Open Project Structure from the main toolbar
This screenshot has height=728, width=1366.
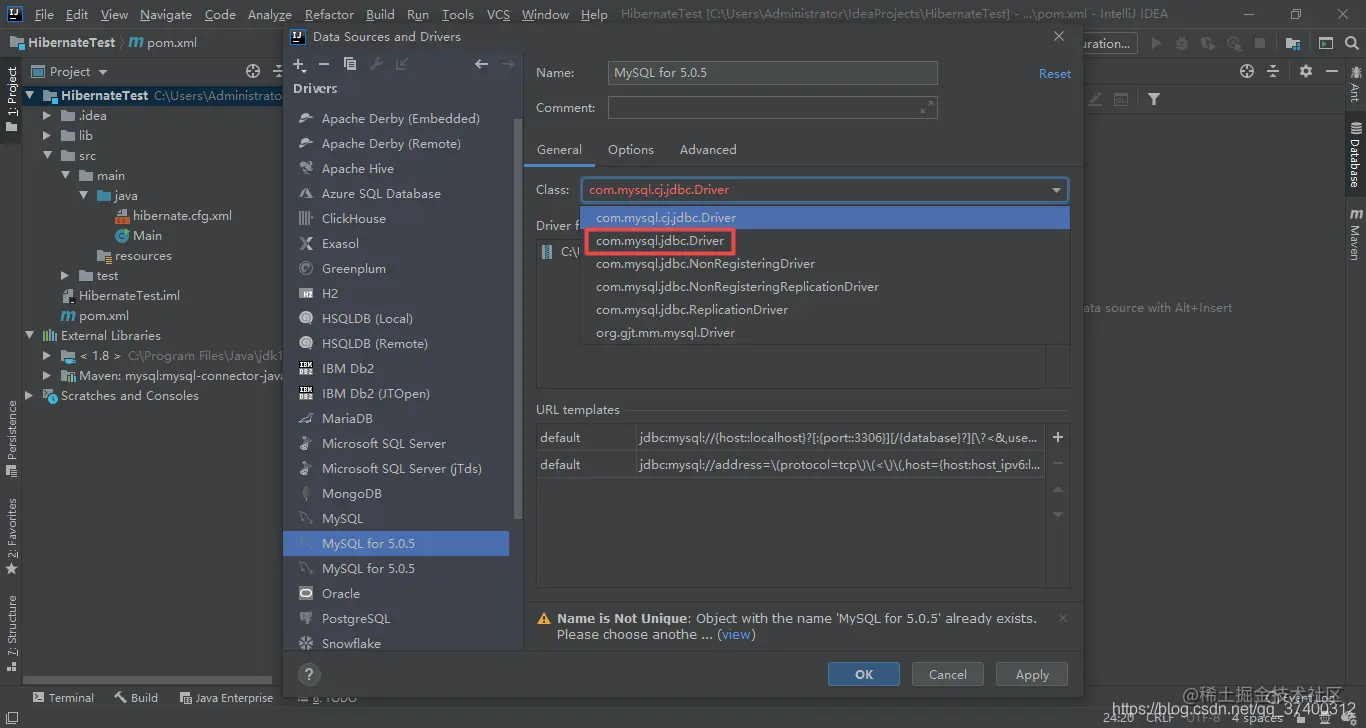(x=1293, y=43)
